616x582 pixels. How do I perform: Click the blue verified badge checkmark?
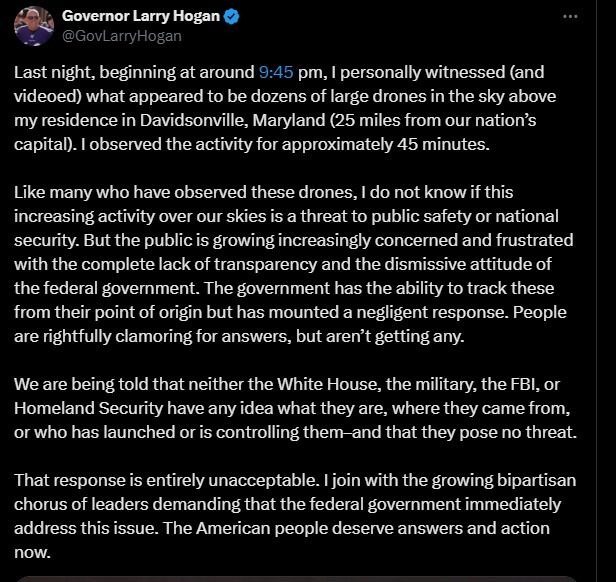(231, 17)
